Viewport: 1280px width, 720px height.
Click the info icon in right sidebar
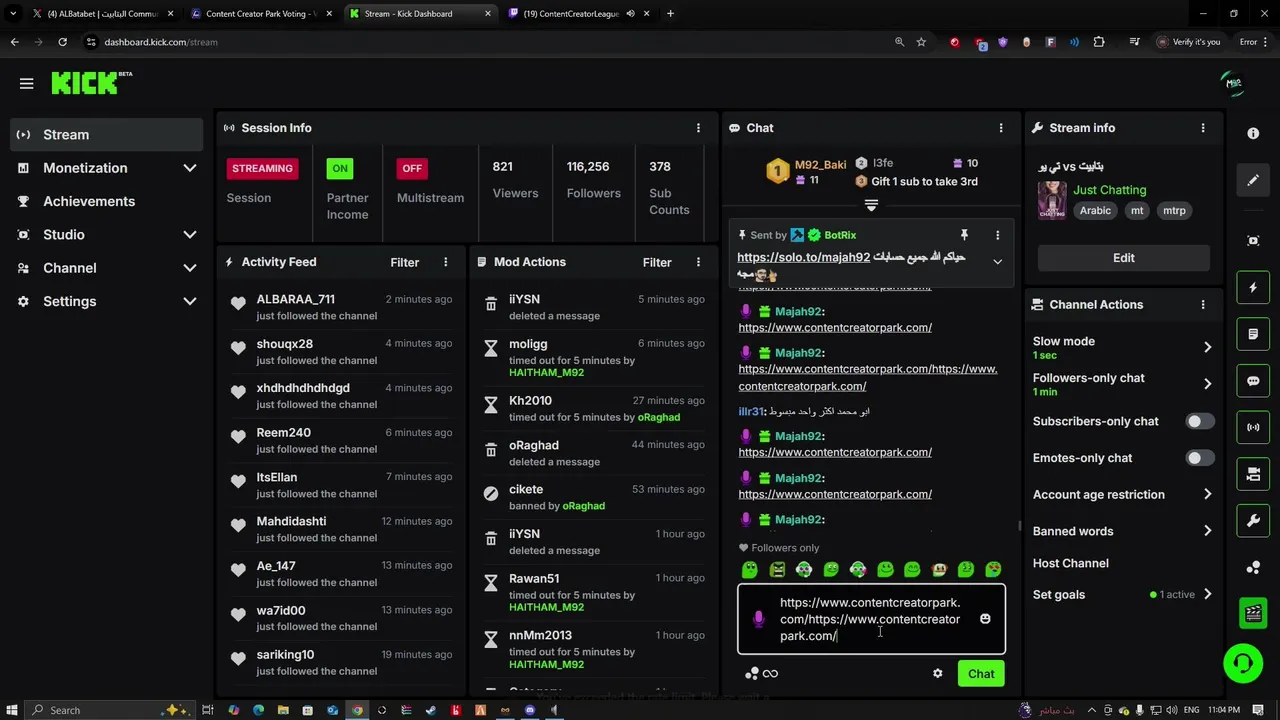1253,133
